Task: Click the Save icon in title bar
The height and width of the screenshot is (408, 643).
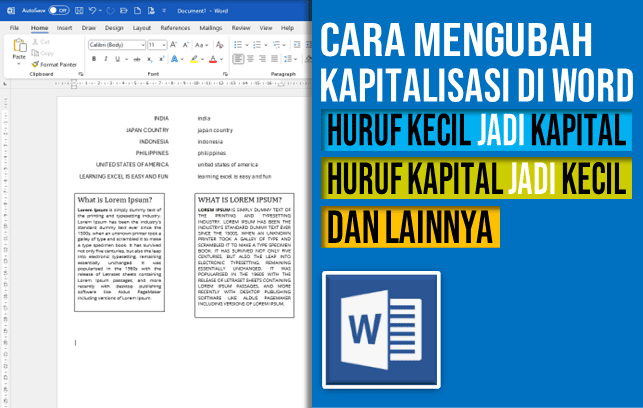Action: pos(80,11)
